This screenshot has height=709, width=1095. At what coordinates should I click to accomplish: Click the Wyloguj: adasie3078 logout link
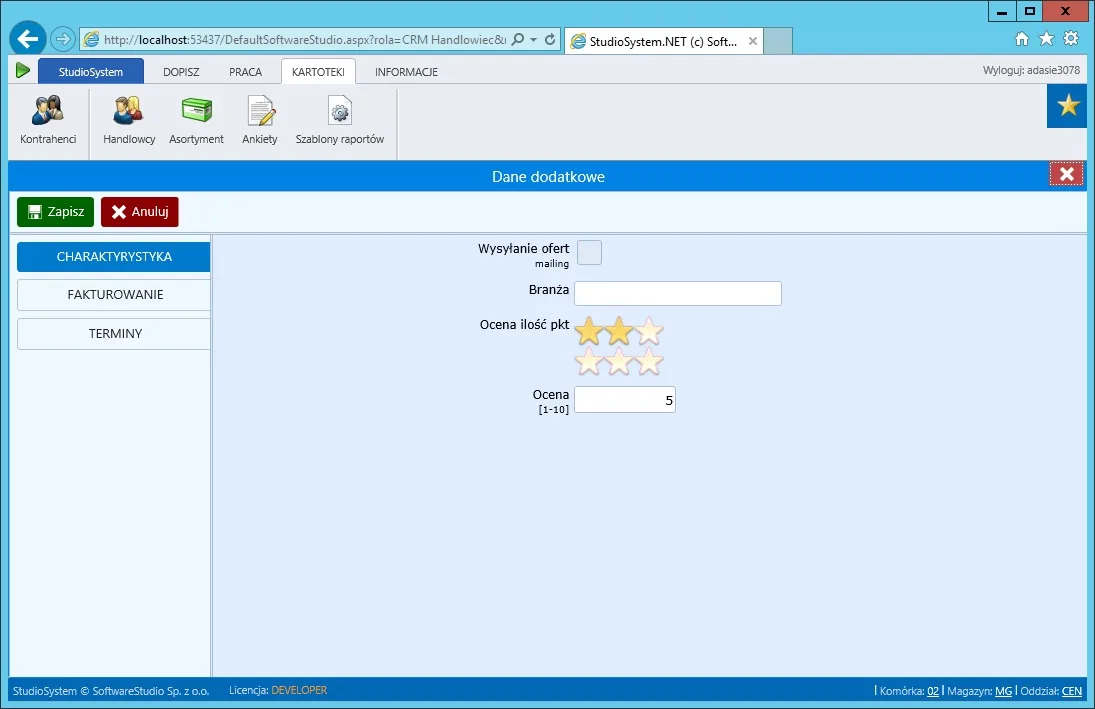pos(1031,70)
